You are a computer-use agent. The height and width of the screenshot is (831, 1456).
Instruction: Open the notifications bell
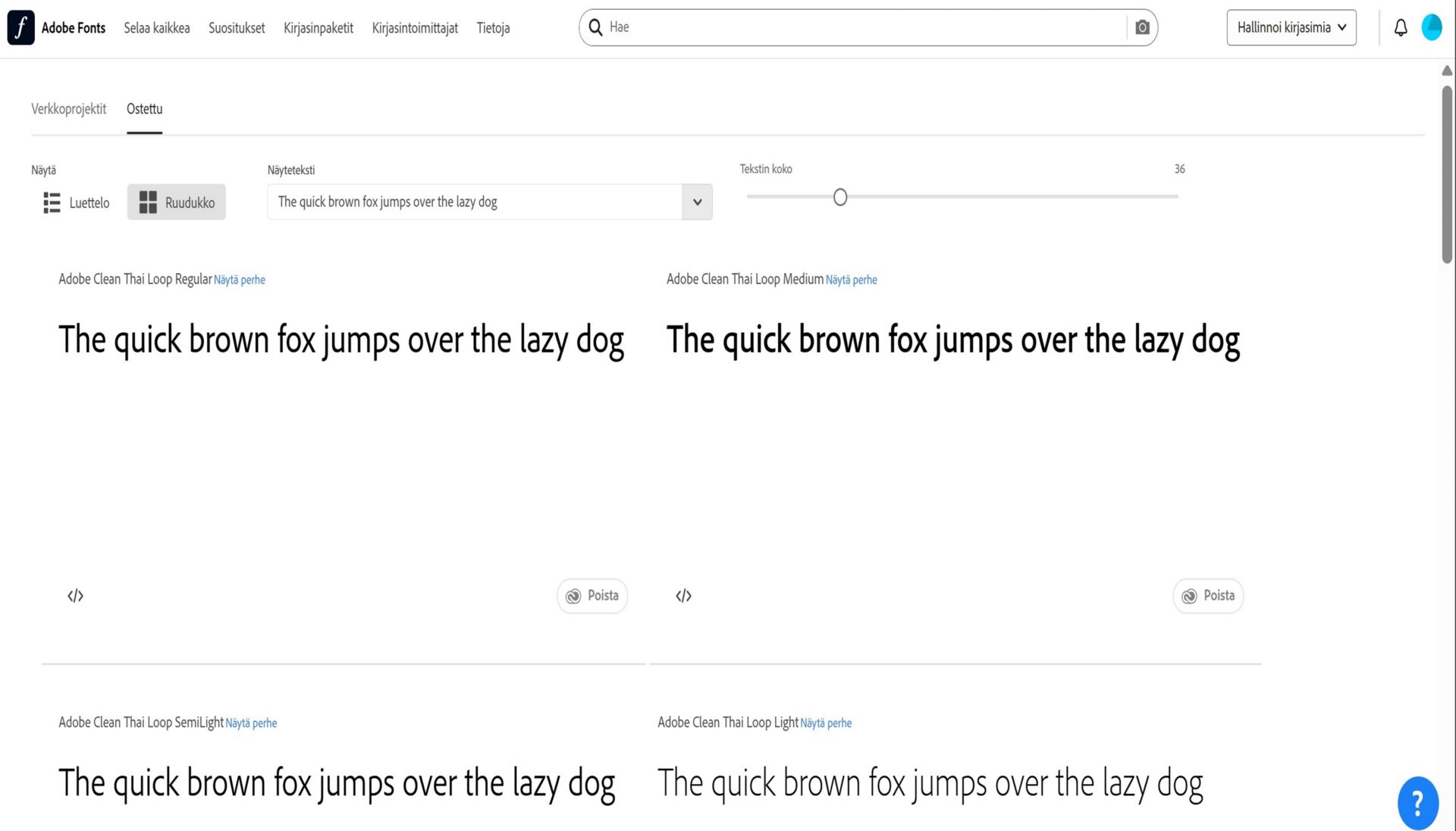point(1401,28)
